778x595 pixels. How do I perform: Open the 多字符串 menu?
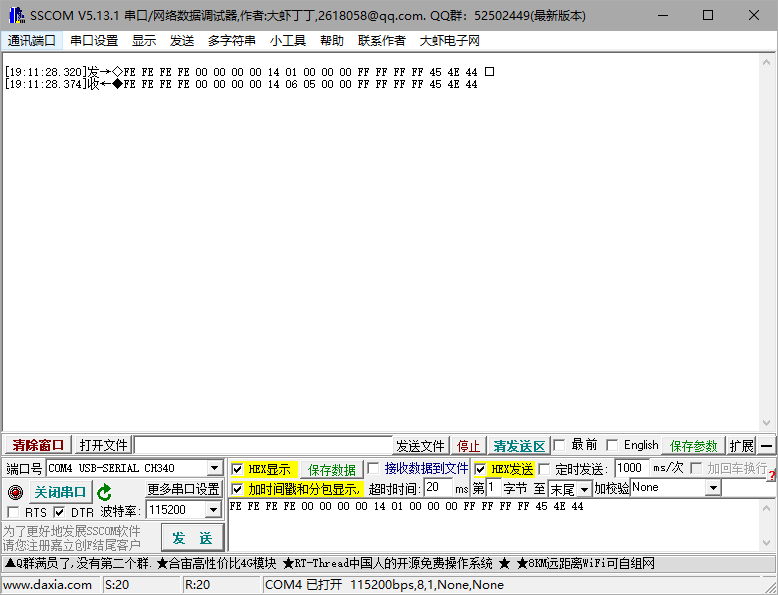point(232,41)
